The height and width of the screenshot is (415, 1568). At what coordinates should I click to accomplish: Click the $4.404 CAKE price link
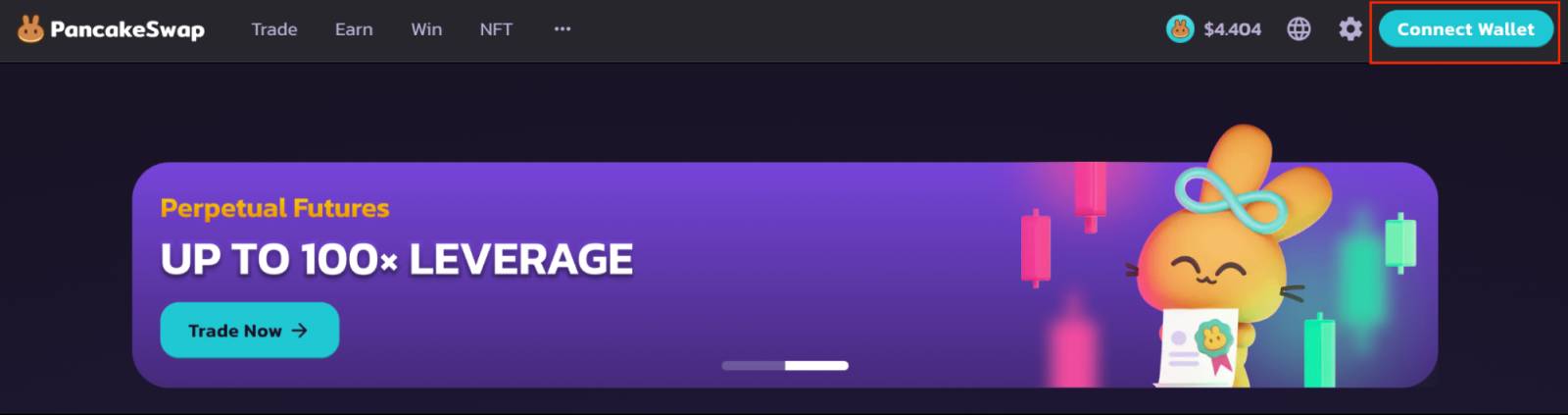(x=1233, y=29)
